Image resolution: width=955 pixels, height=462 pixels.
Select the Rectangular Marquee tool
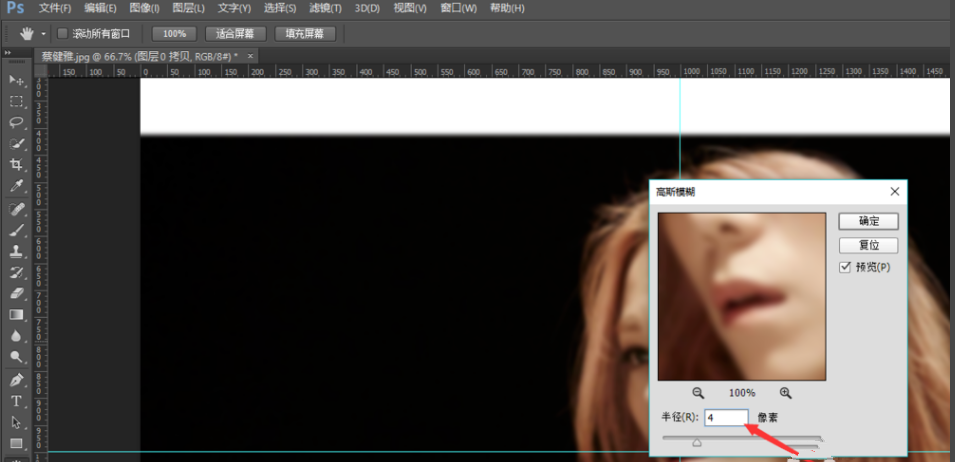point(16,101)
